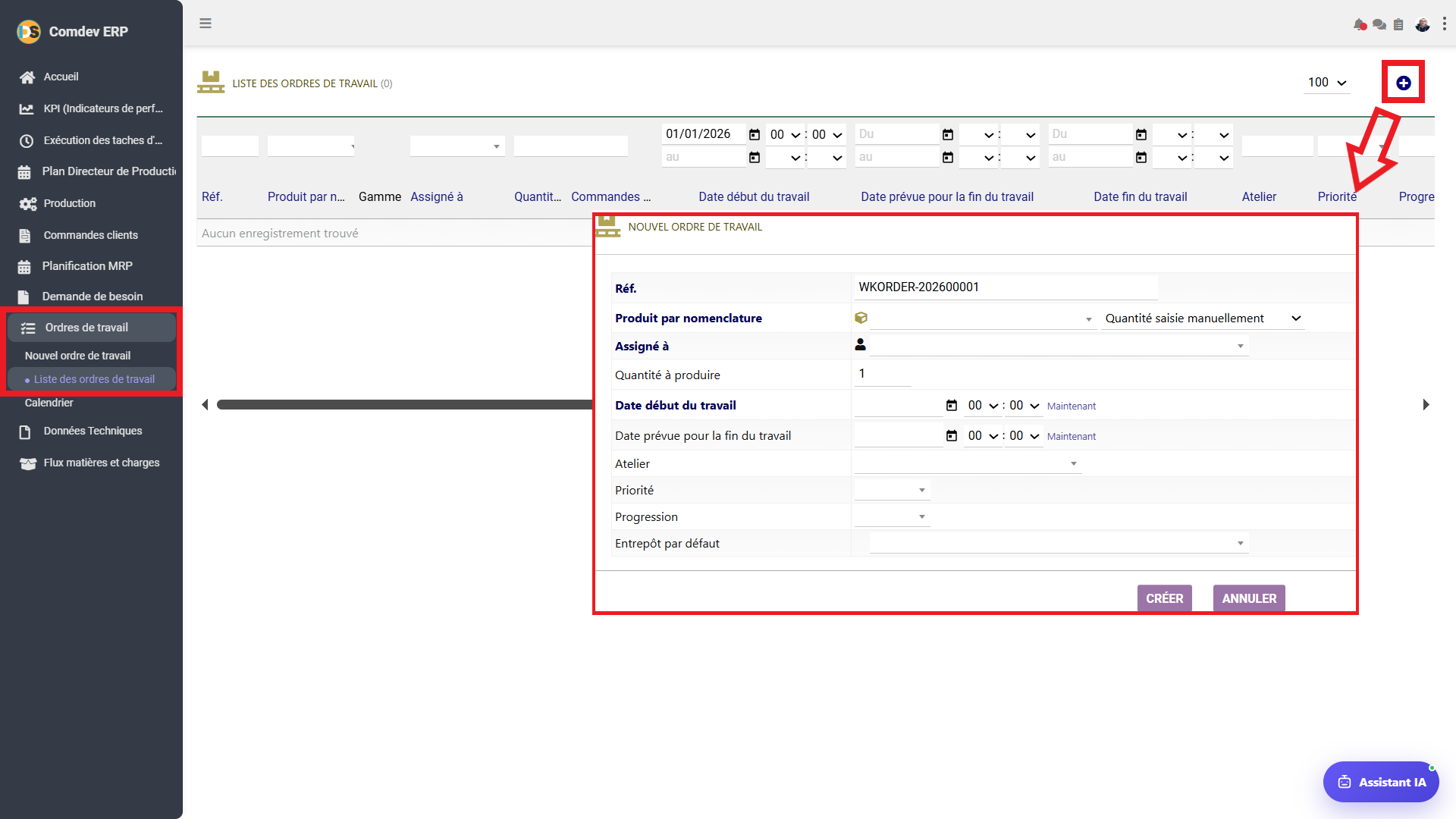This screenshot has width=1456, height=819.
Task: Open calendar icon beside 01/01/2026 filter
Action: coord(755,134)
